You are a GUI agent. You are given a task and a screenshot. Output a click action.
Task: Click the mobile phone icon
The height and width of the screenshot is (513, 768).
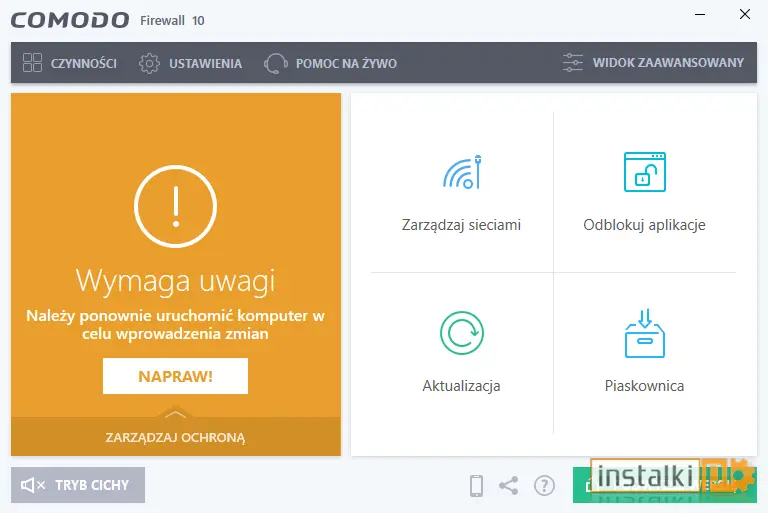(x=476, y=486)
